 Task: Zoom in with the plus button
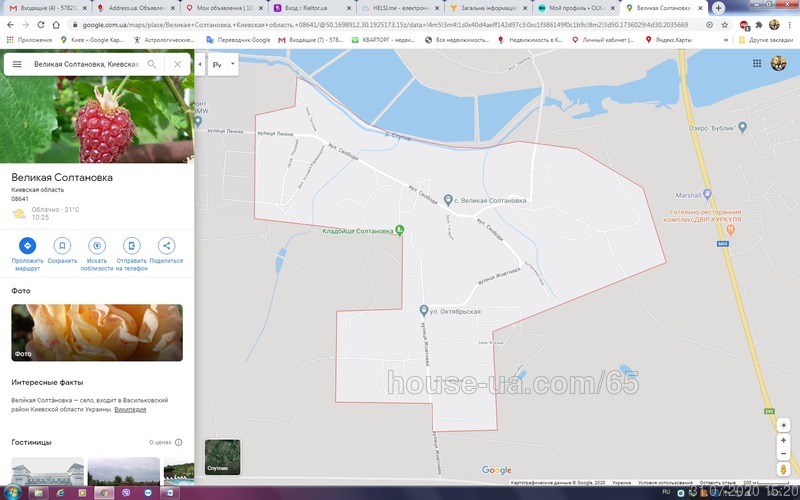point(784,440)
